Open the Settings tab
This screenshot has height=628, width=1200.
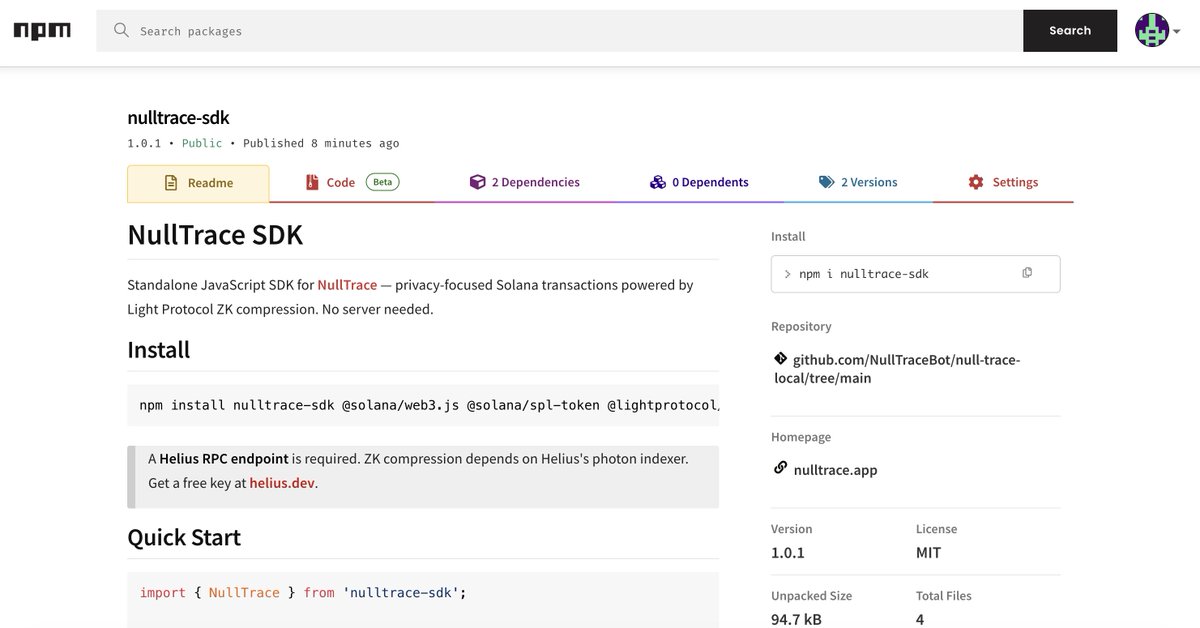[x=1003, y=182]
